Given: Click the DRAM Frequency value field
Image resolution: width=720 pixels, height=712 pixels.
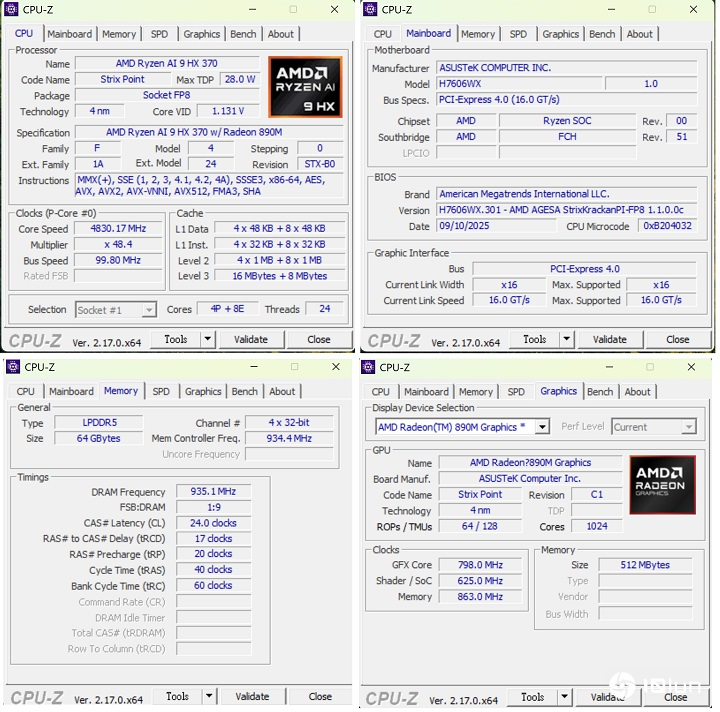Looking at the screenshot, I should [213, 492].
